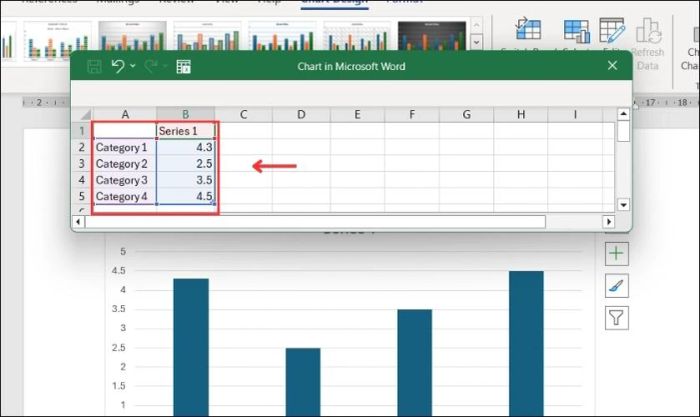The width and height of the screenshot is (700, 417).
Task: Click the spreadsheet vertical scroll up arrow
Action: [623, 114]
